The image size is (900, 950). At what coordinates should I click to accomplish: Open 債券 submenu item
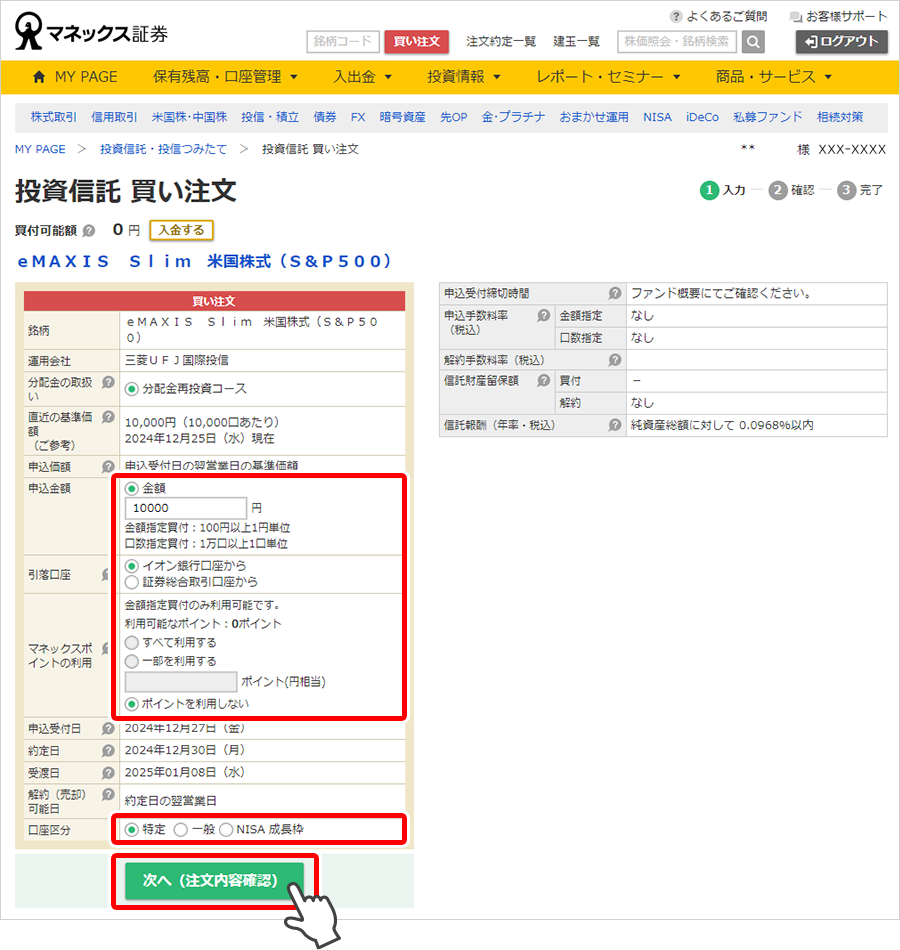coord(325,118)
